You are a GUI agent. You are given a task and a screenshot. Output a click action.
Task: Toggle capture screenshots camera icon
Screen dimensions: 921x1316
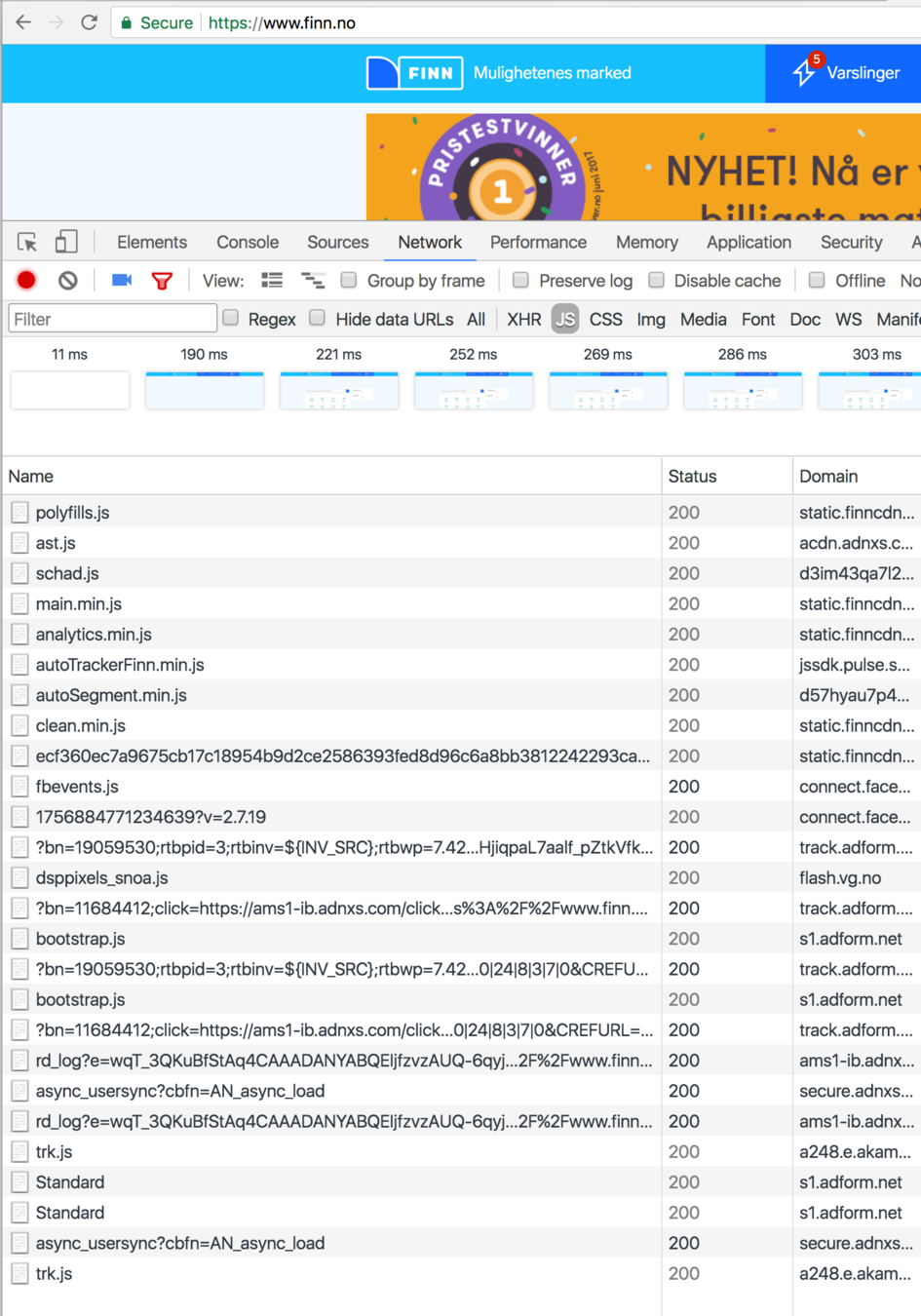tap(122, 281)
